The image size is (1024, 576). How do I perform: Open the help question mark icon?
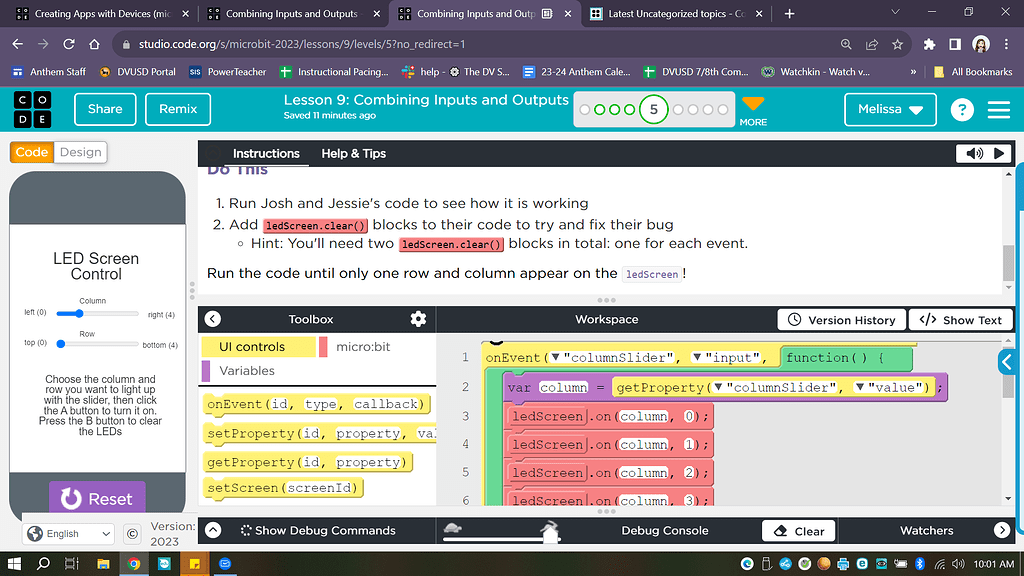point(962,110)
